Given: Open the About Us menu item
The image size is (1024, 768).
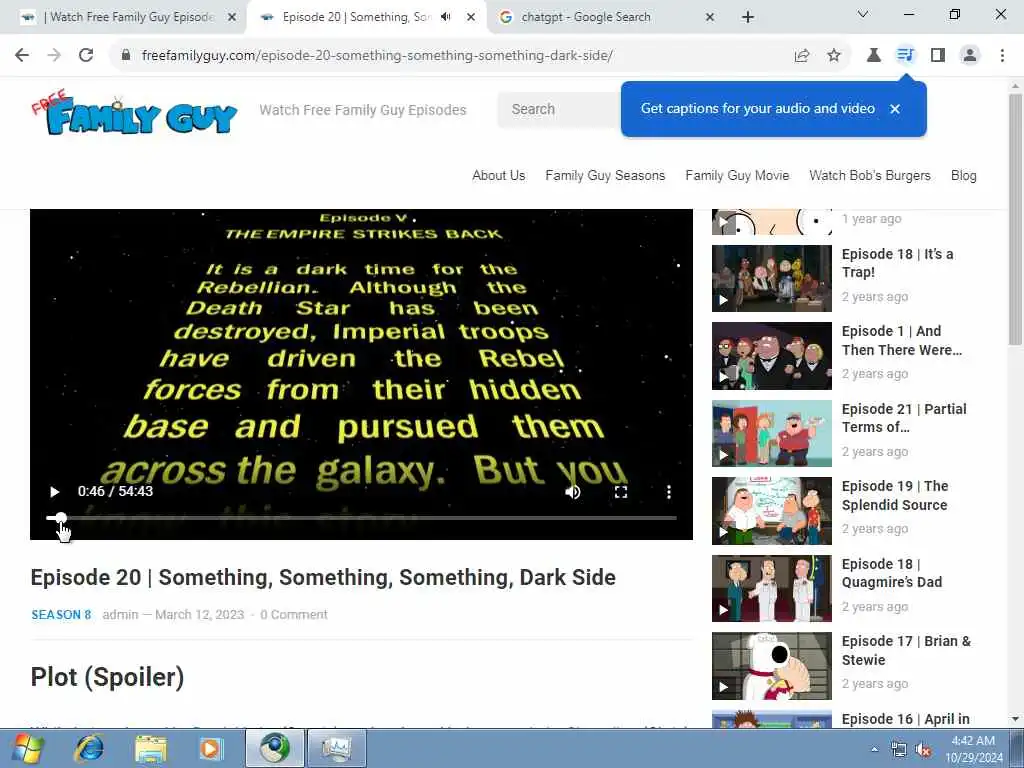Looking at the screenshot, I should (x=498, y=176).
